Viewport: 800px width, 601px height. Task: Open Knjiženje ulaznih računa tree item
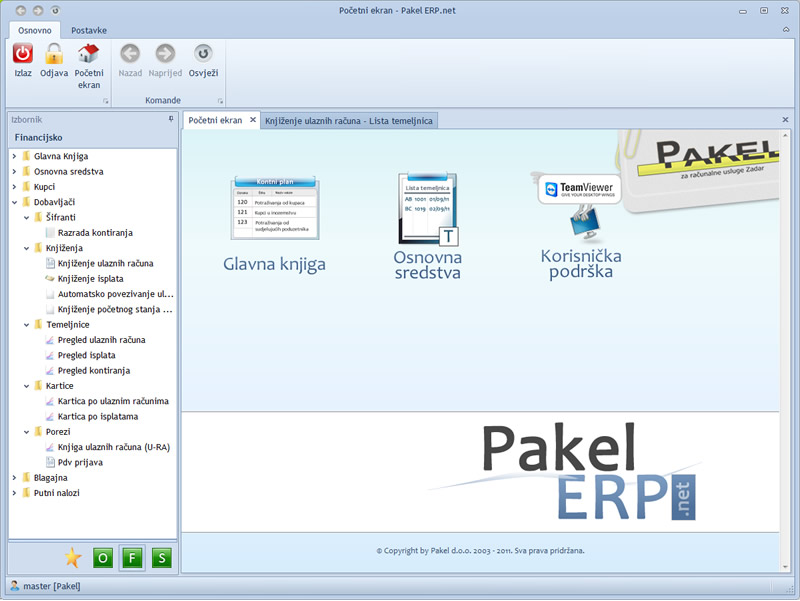[105, 263]
